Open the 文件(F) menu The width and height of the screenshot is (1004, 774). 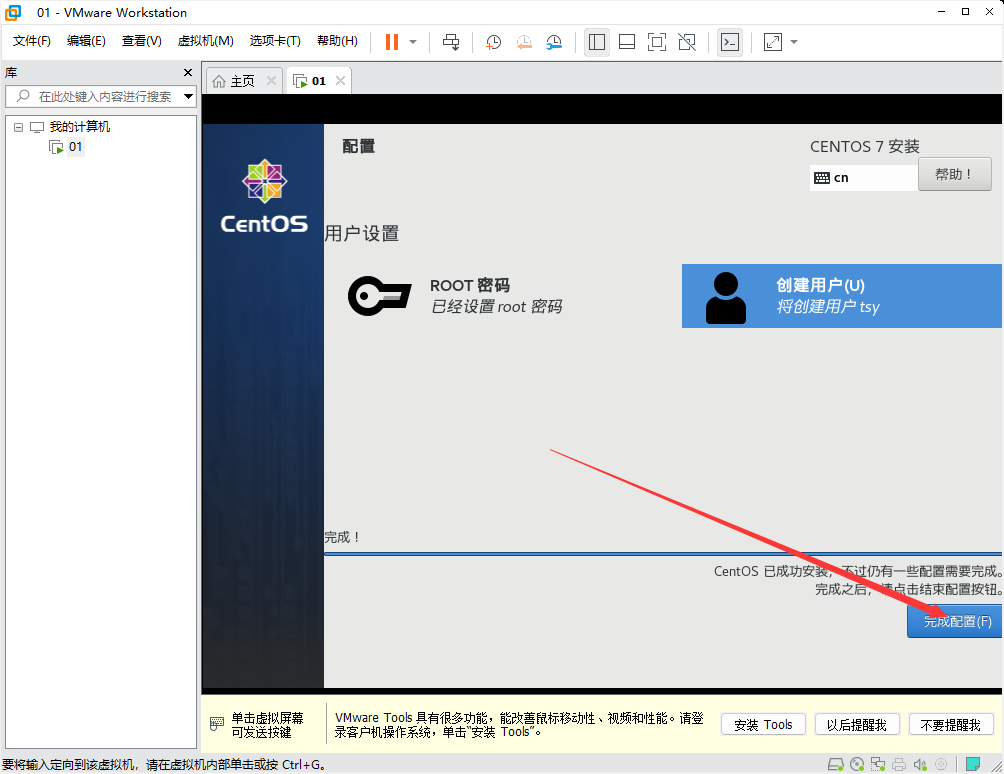[31, 41]
